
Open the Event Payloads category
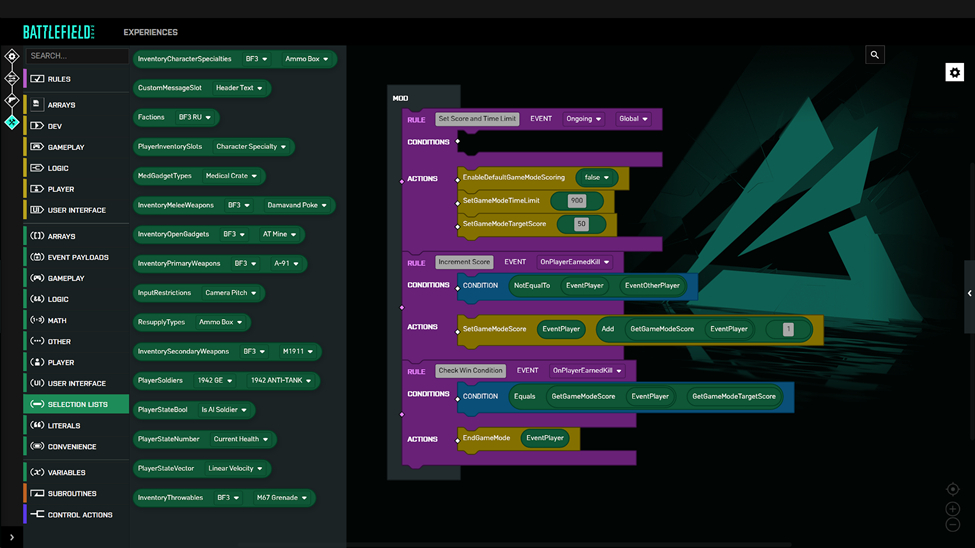tap(78, 258)
